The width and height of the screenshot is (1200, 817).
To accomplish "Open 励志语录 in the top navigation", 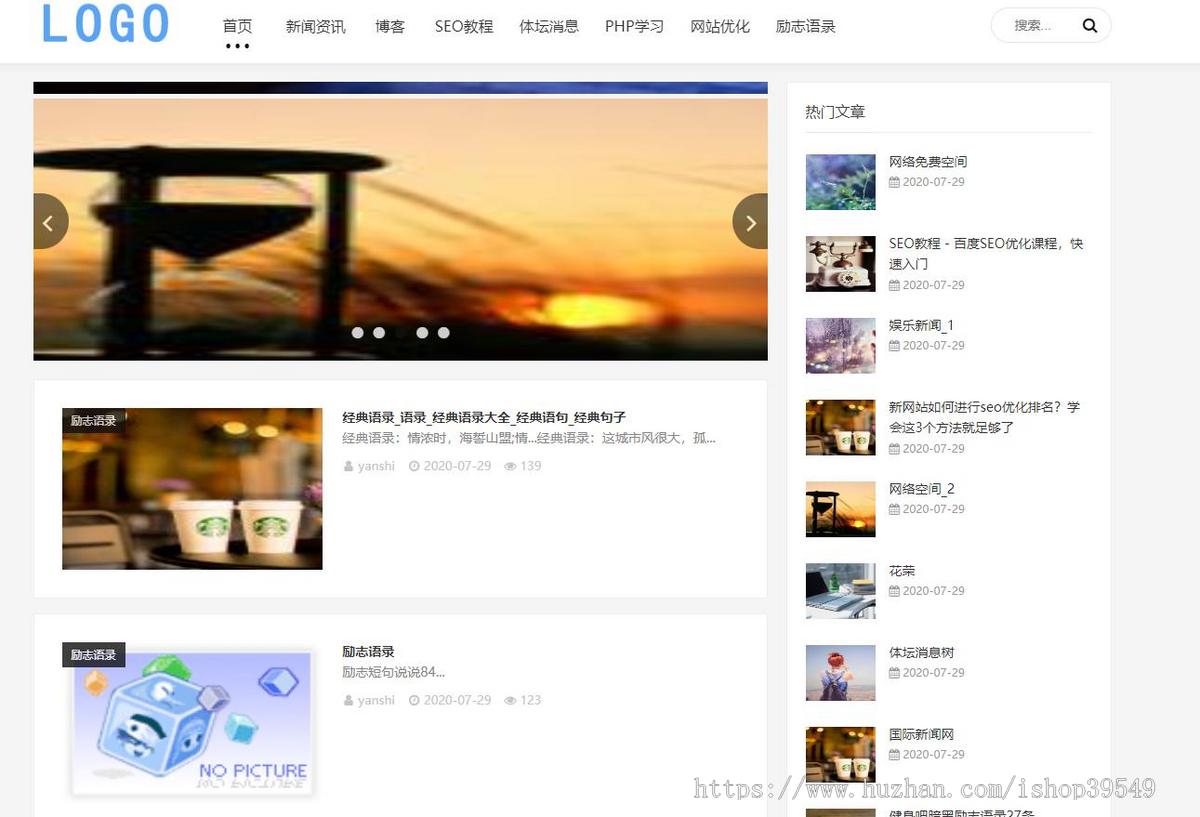I will [x=806, y=26].
